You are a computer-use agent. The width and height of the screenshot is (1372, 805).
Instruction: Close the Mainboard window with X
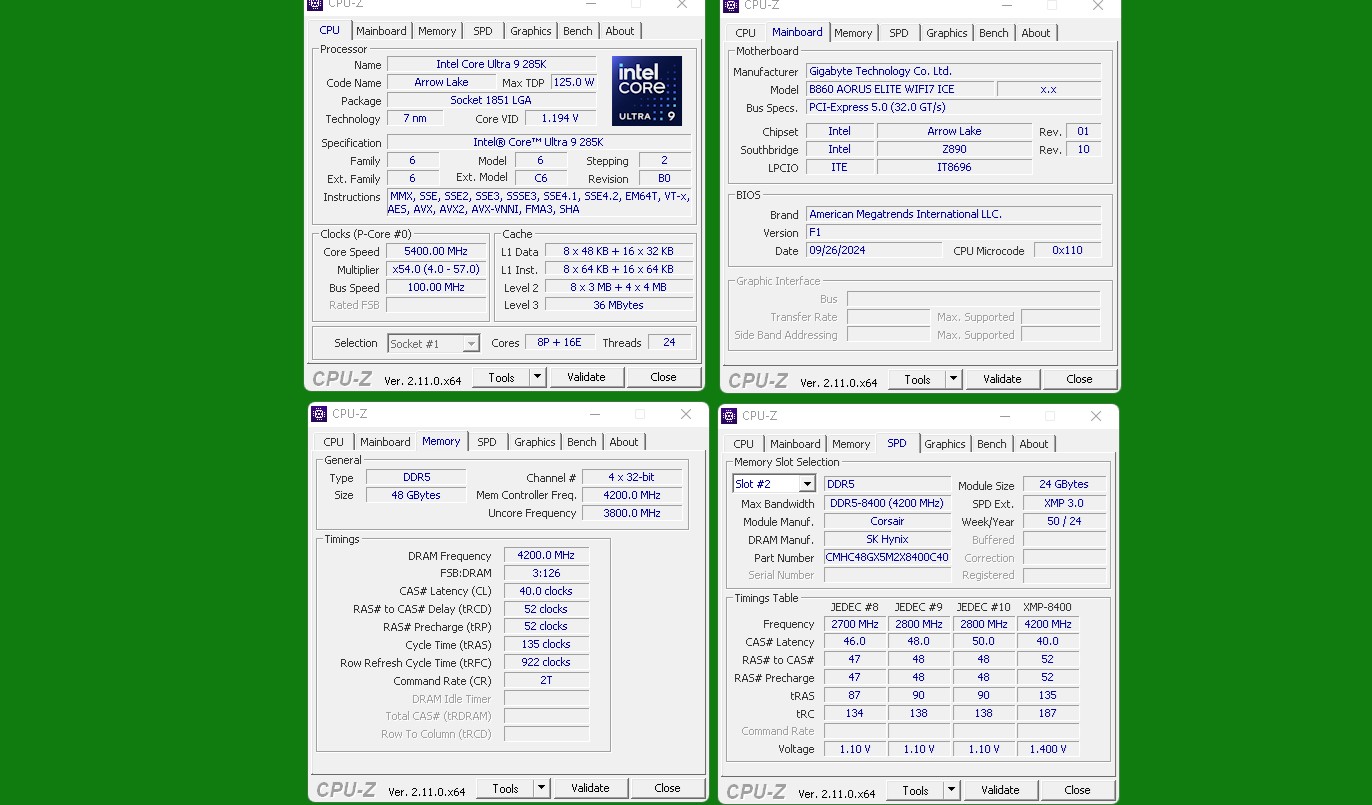coord(1097,6)
